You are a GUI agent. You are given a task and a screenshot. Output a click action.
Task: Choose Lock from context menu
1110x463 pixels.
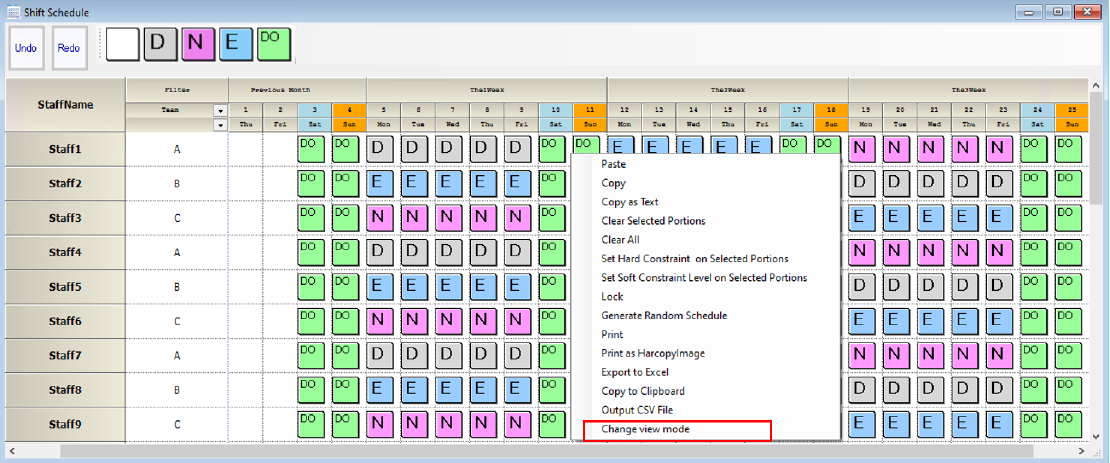pos(612,296)
